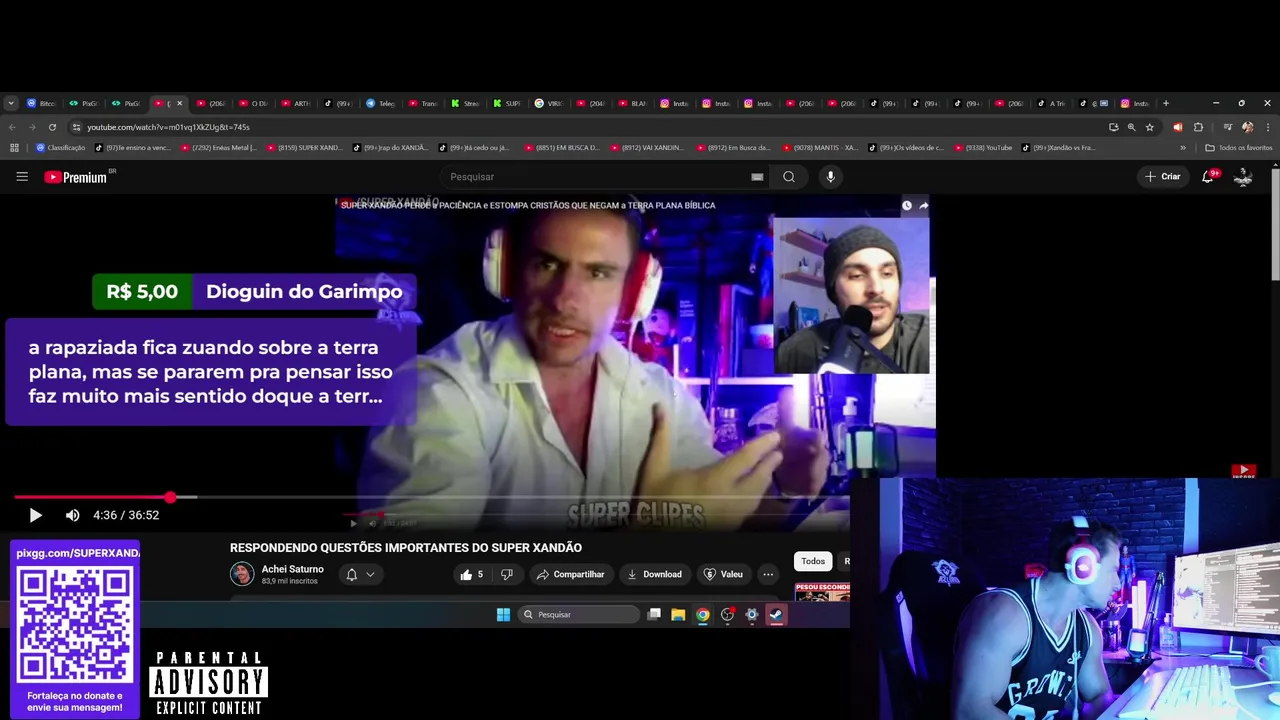Open the EM BUSCA D... bookmark
Image resolution: width=1280 pixels, height=720 pixels.
point(560,148)
